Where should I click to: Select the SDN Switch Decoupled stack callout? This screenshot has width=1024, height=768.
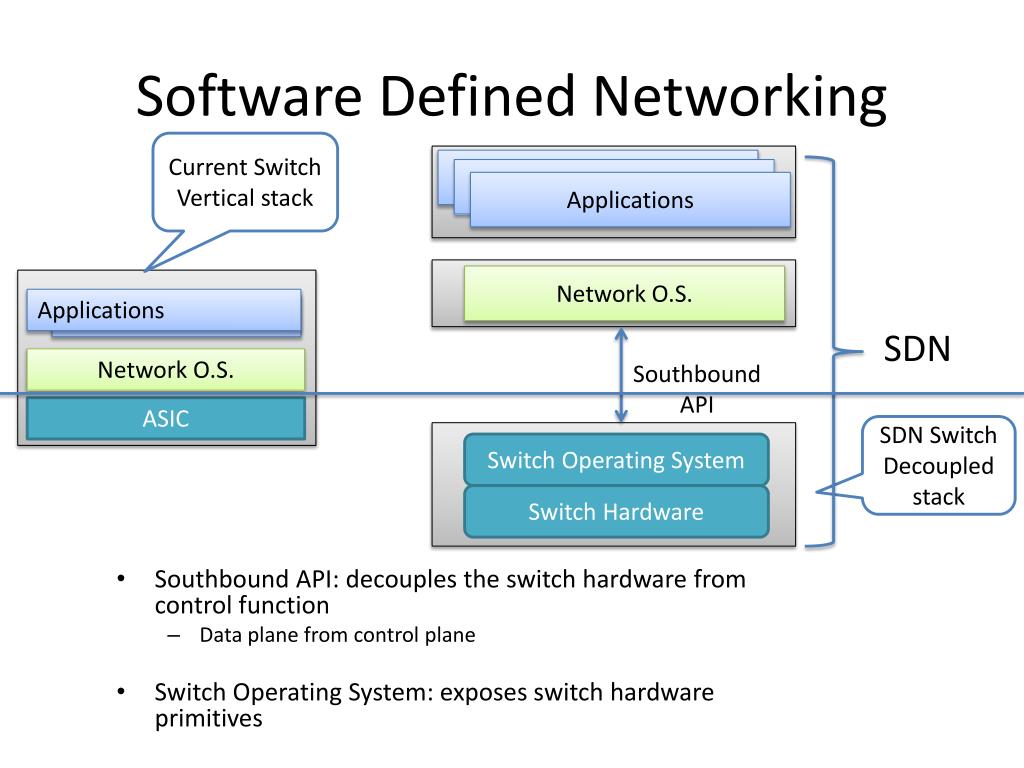938,466
